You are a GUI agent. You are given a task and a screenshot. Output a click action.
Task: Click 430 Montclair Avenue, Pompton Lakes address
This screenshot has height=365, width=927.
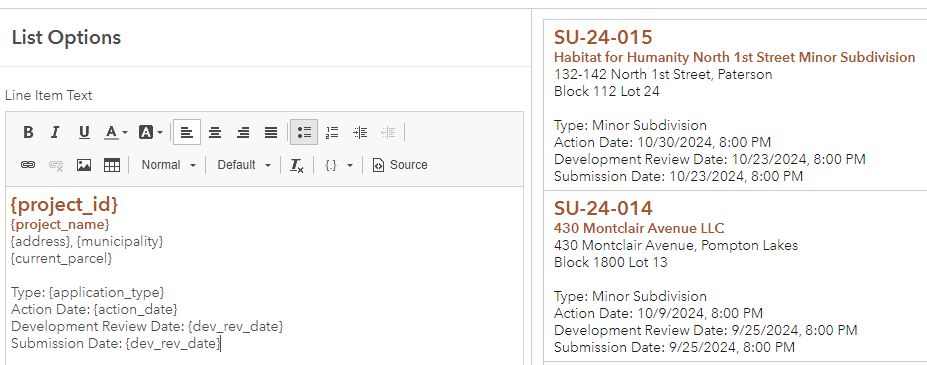coord(676,245)
